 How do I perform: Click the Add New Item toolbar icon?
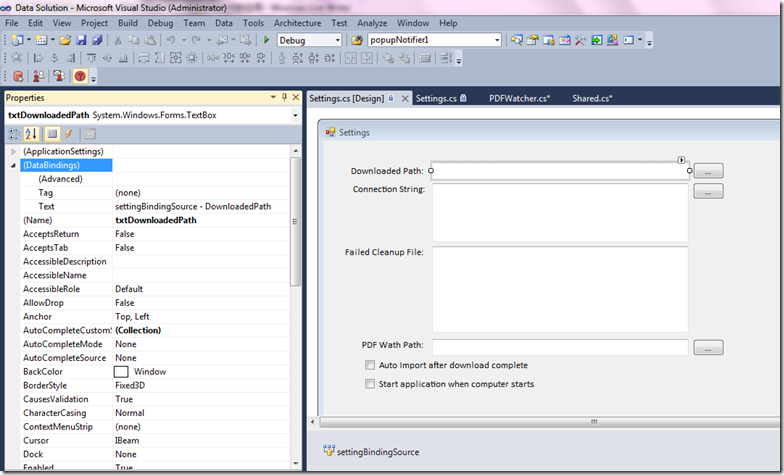tap(41, 40)
